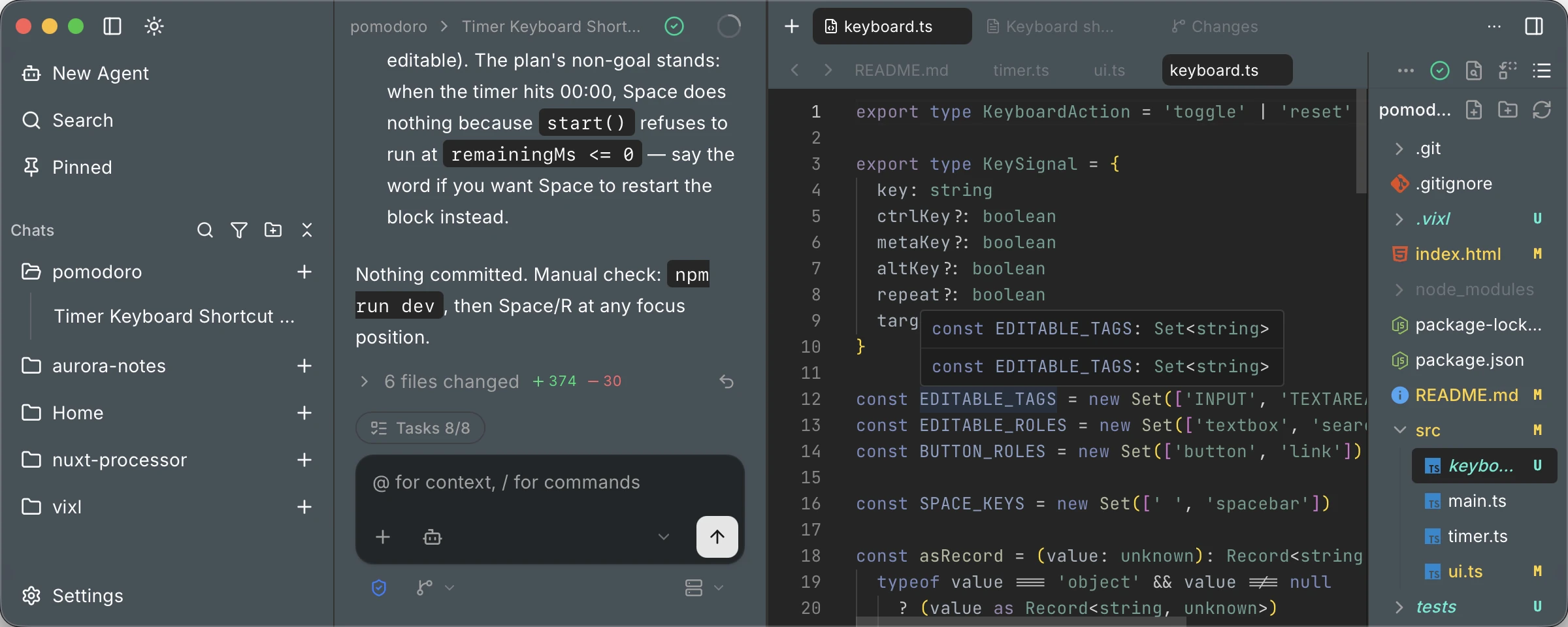Toggle the right side panel icon
Screen dimensions: 1568x627
pos(1534,26)
